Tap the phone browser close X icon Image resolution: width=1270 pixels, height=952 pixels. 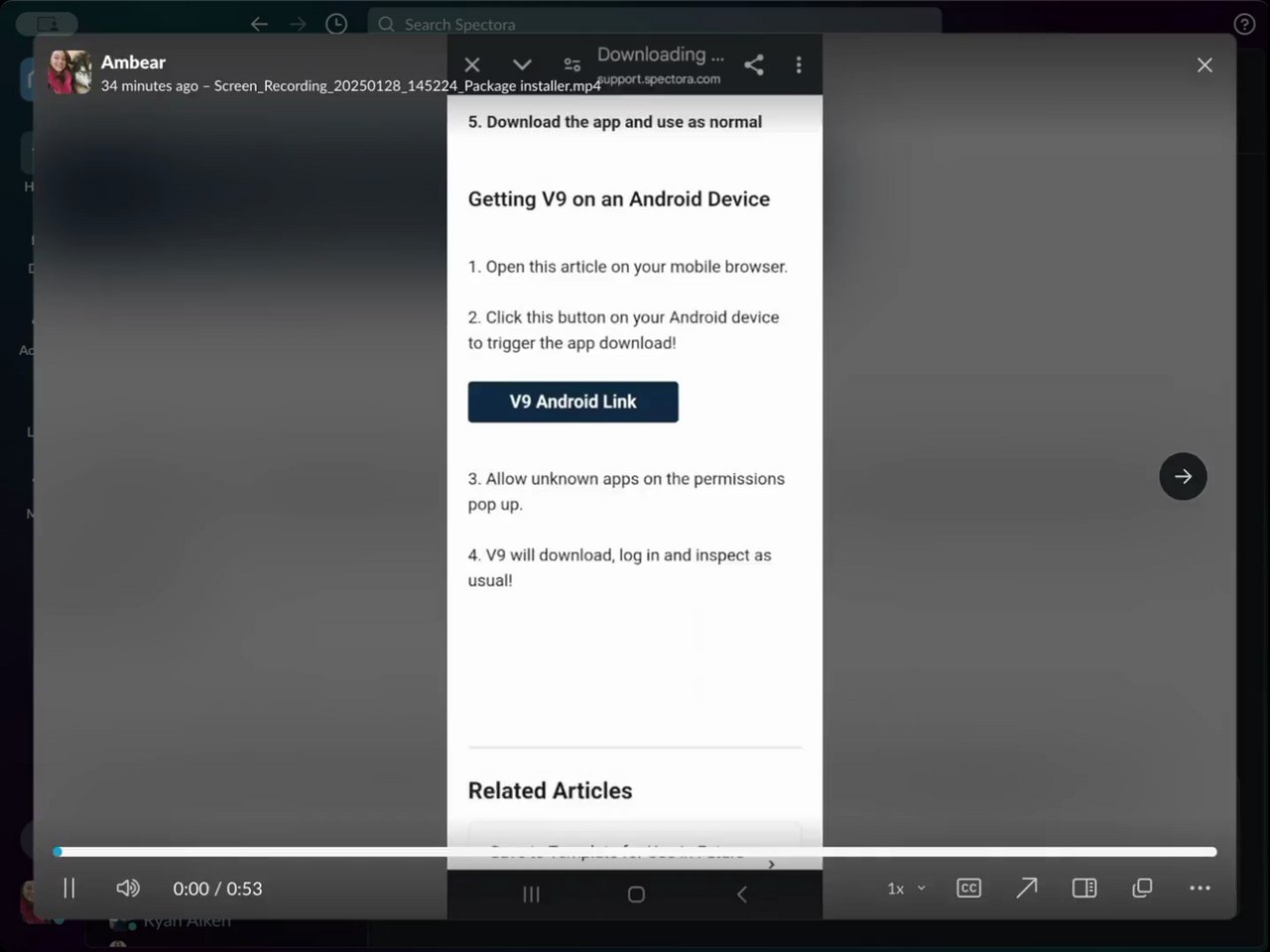coord(472,64)
